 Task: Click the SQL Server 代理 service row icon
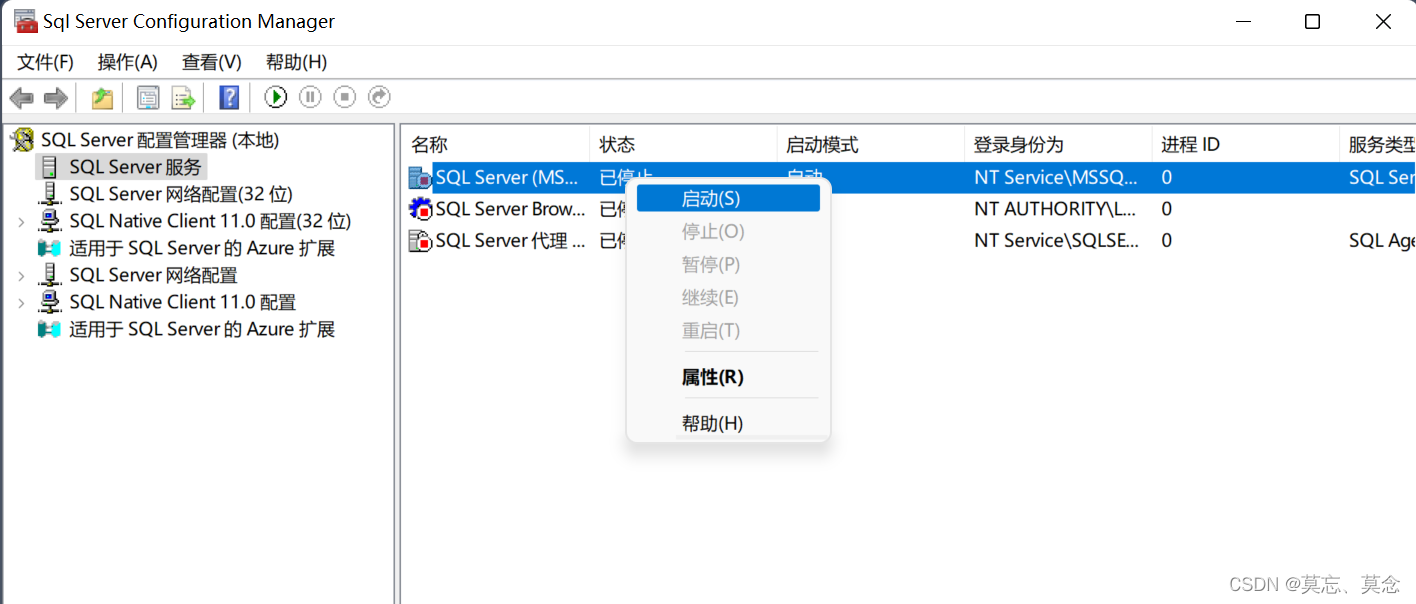421,241
